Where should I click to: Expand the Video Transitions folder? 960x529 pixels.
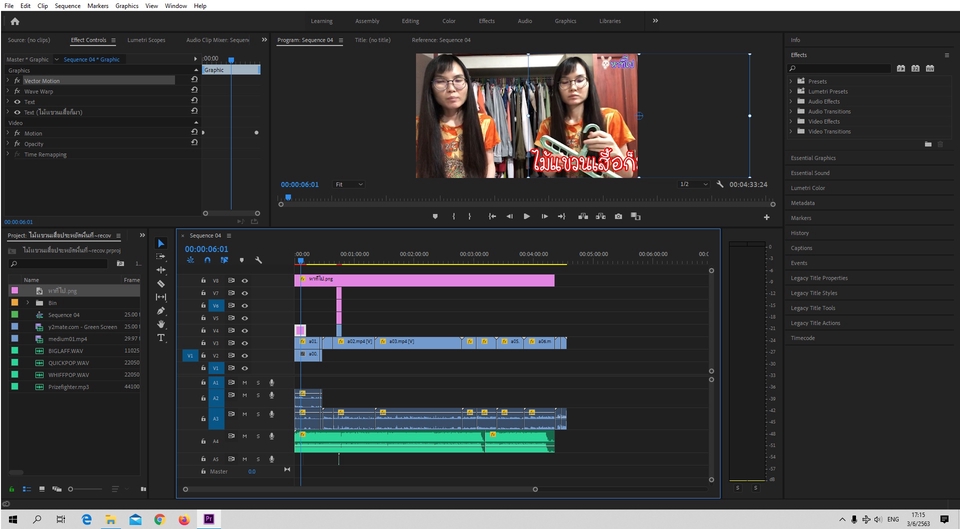[790, 131]
